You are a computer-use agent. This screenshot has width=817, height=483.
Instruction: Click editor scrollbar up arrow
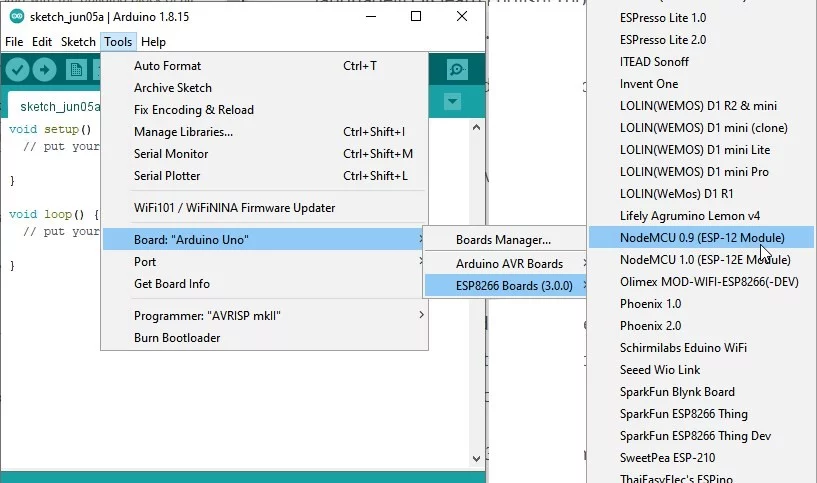476,127
